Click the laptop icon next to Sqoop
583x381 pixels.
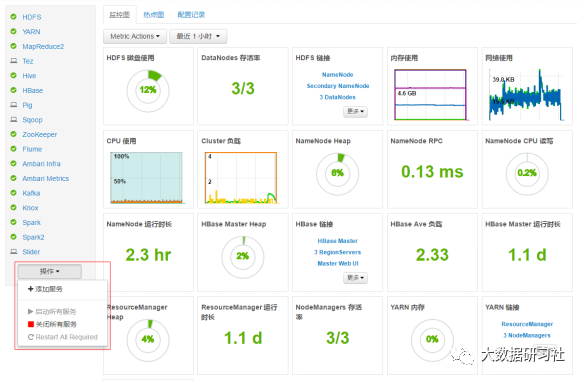(14, 119)
